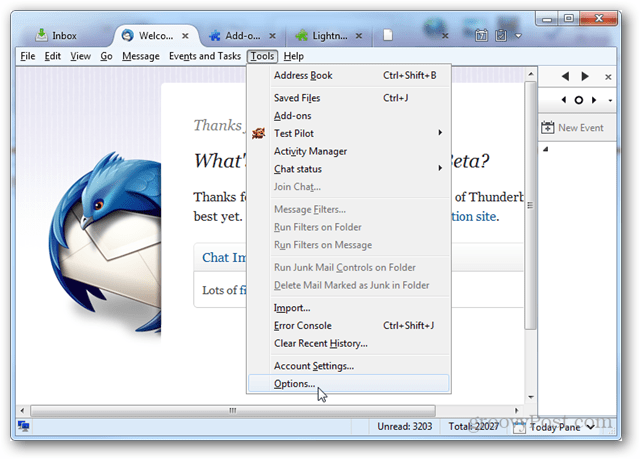Open Account Settings...
The image size is (640, 459).
point(349,366)
